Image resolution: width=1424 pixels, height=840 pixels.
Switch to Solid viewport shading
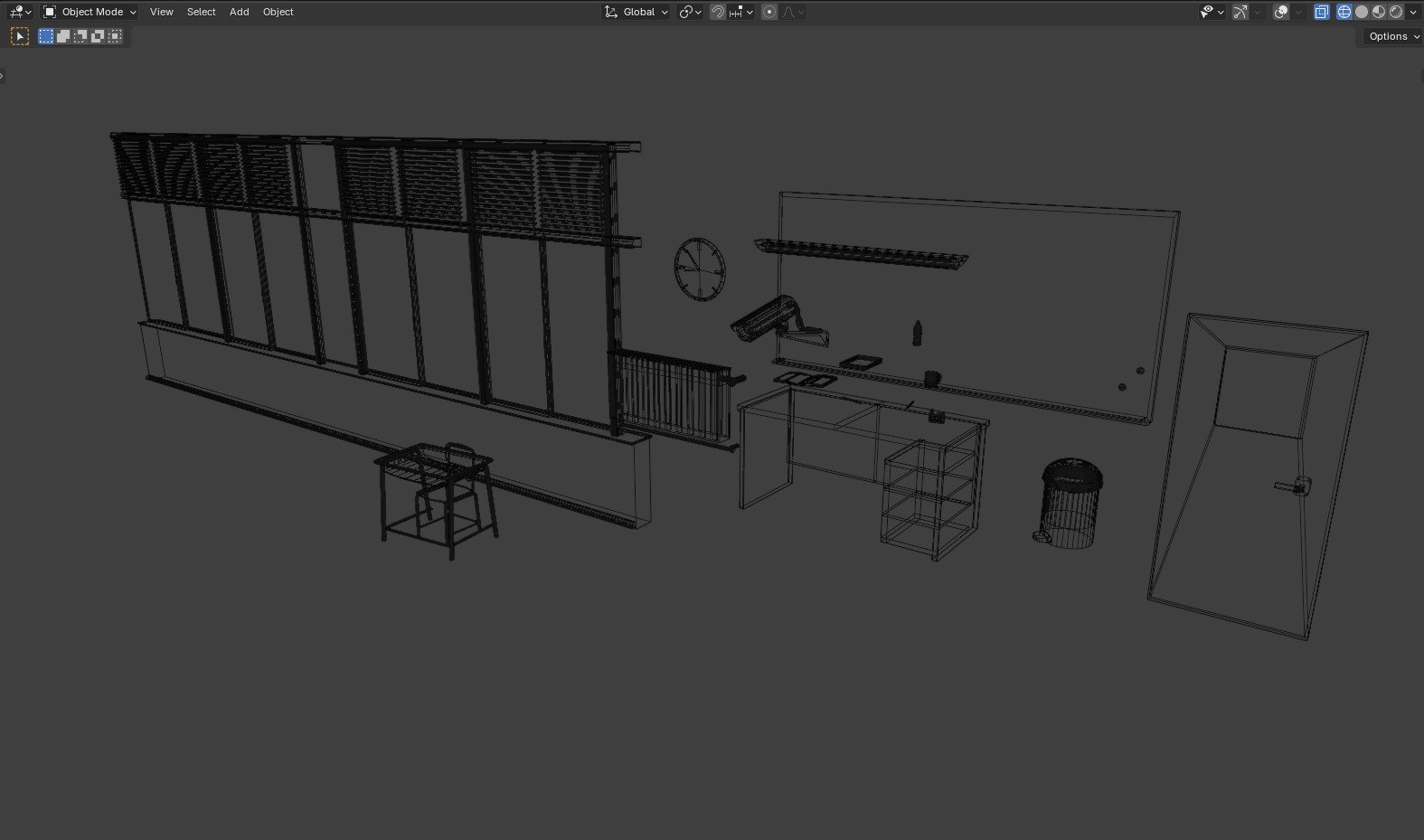(x=1362, y=12)
